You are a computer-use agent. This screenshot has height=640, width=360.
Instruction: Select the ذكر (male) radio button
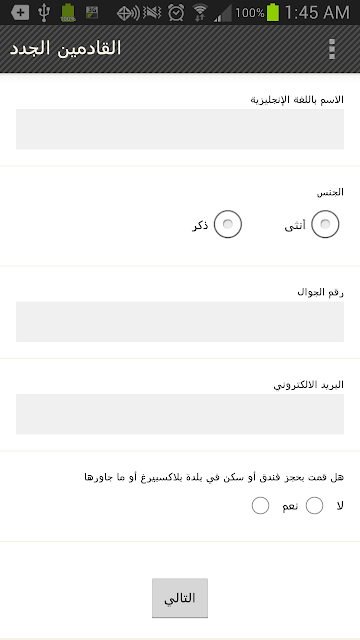coord(228,224)
